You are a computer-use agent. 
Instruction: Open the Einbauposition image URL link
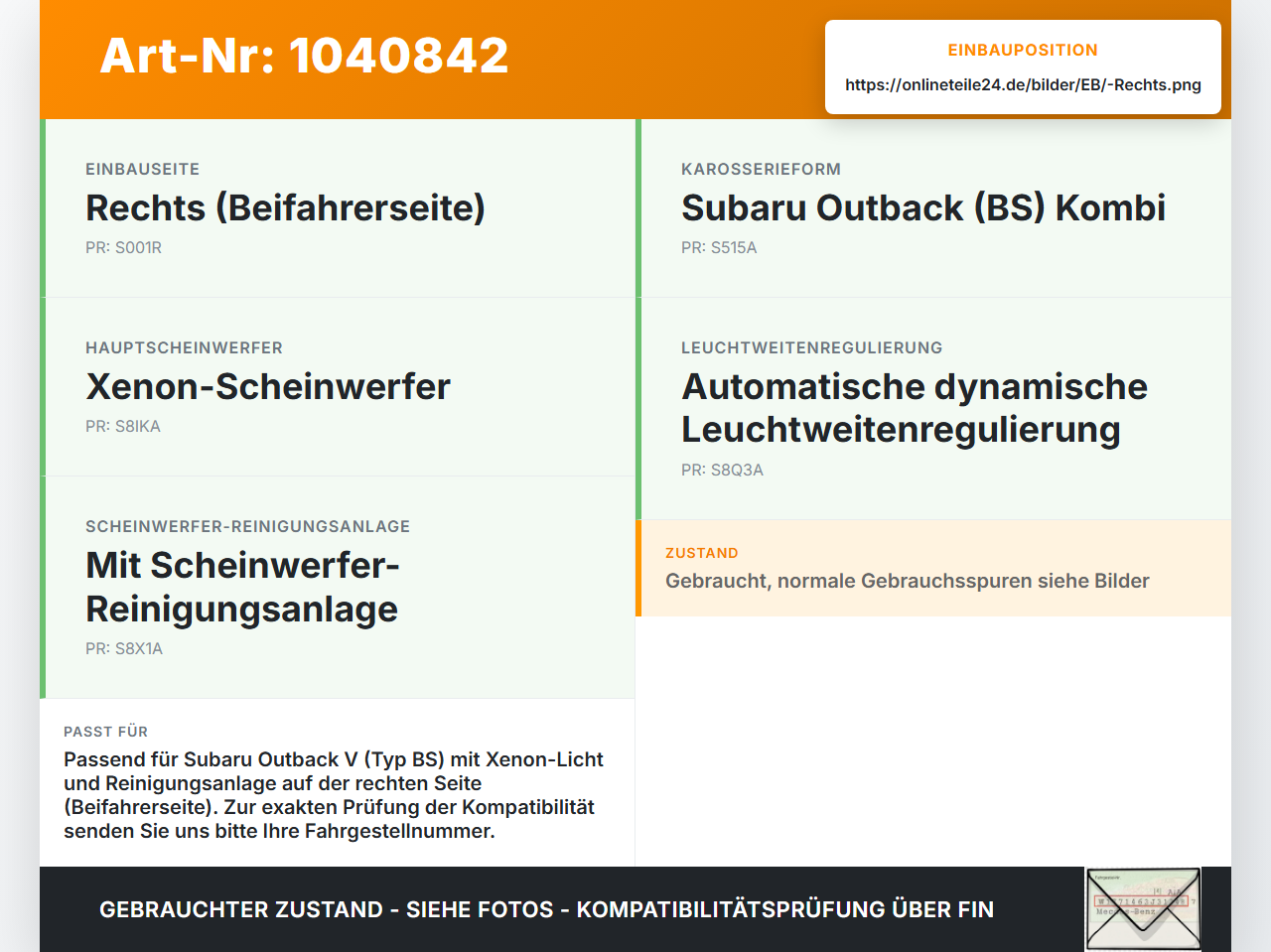[x=1023, y=84]
